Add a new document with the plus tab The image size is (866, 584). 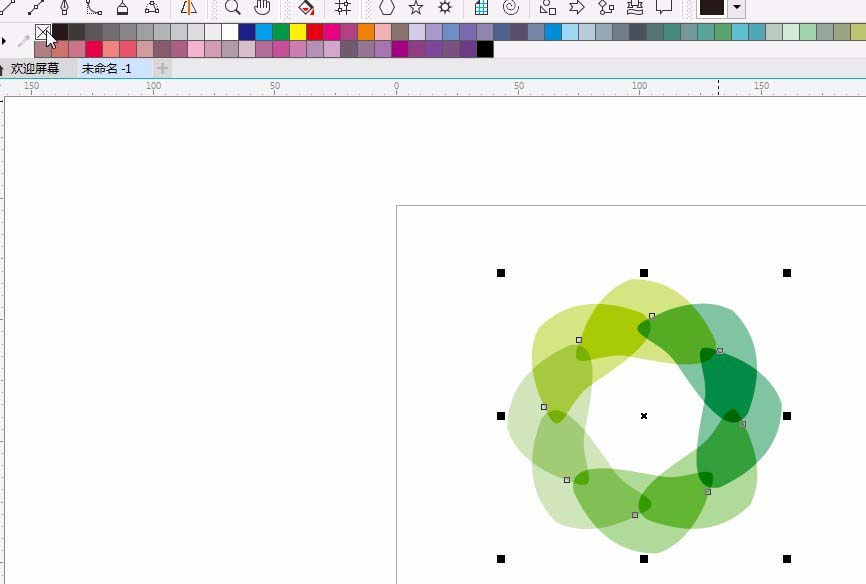coord(162,69)
